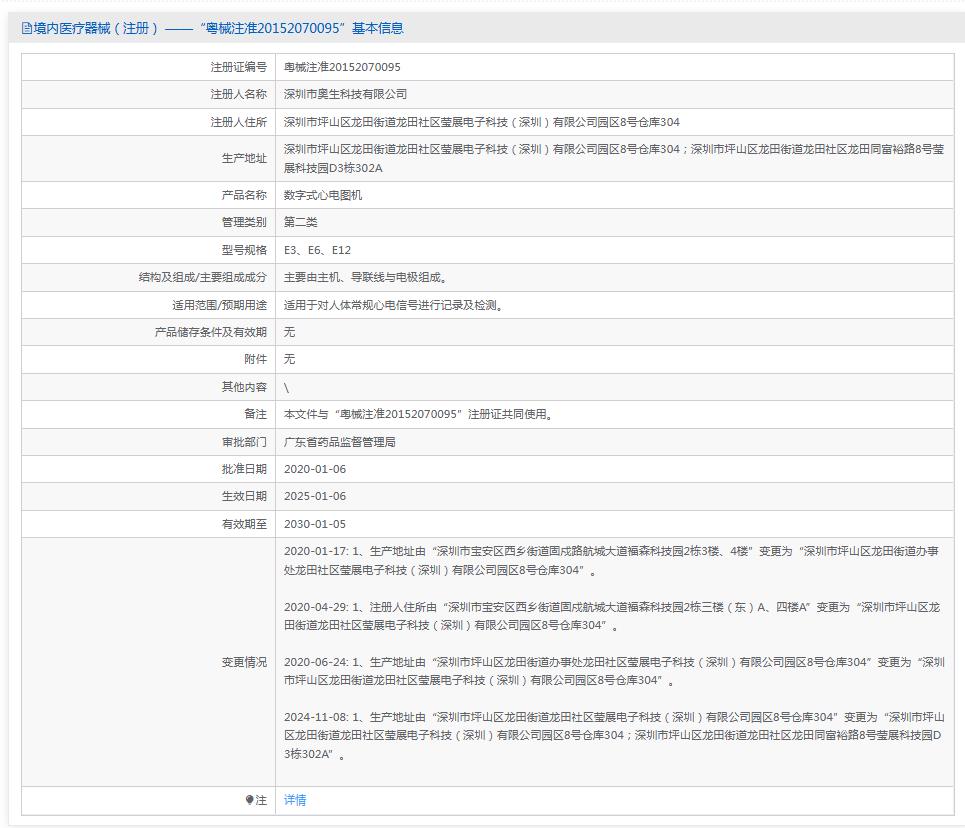Open the 详情 link

coord(295,800)
